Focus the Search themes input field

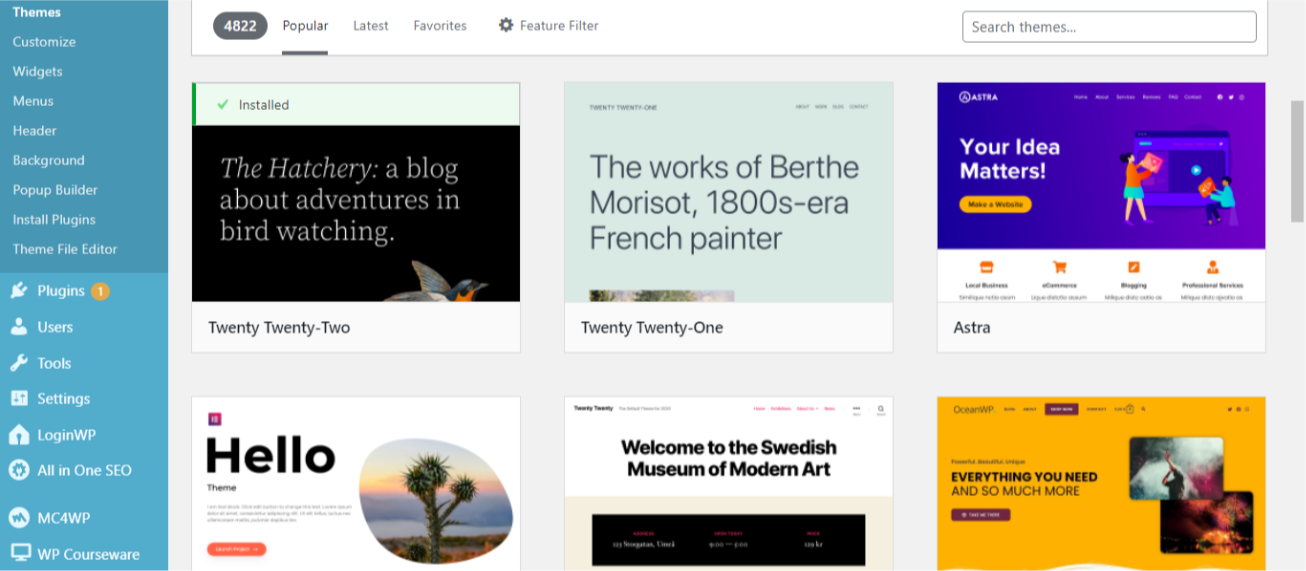coord(1109,27)
